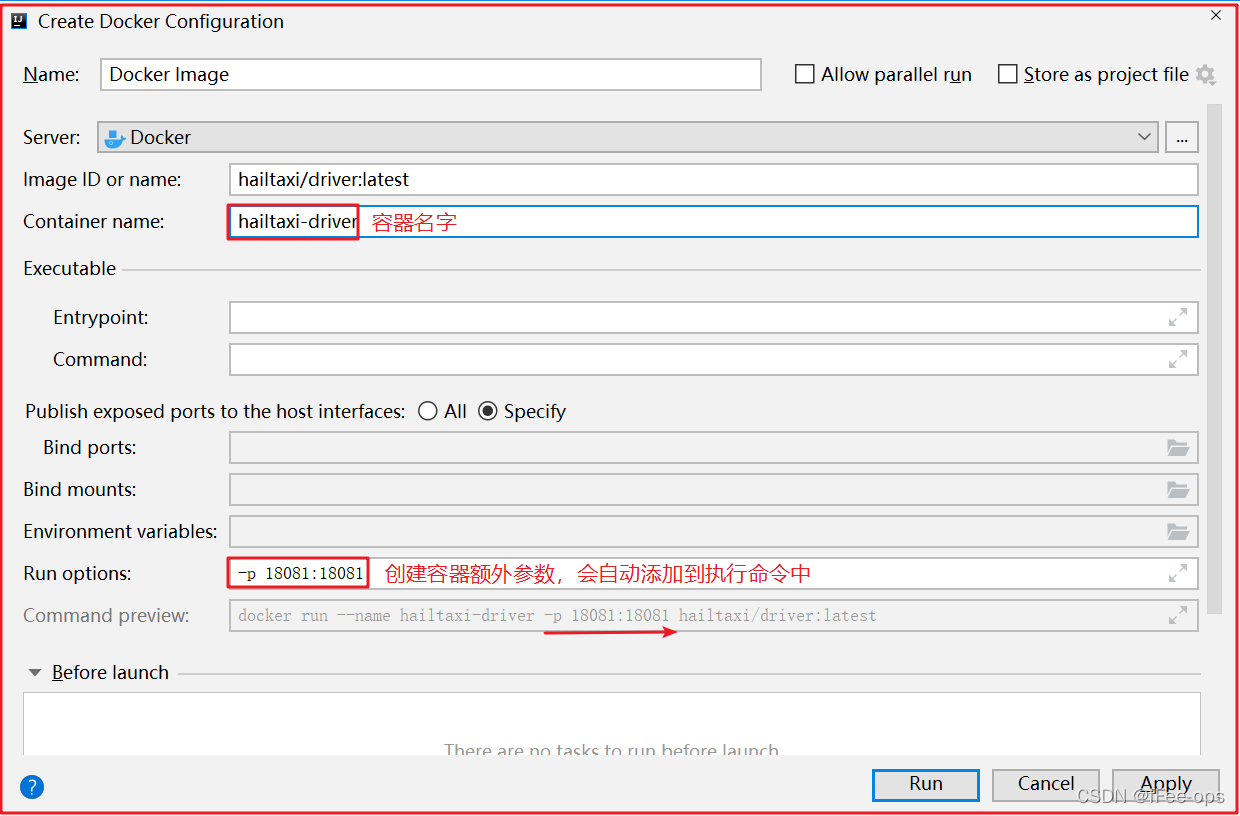
Task: Open the help question mark icon
Action: pos(32,787)
